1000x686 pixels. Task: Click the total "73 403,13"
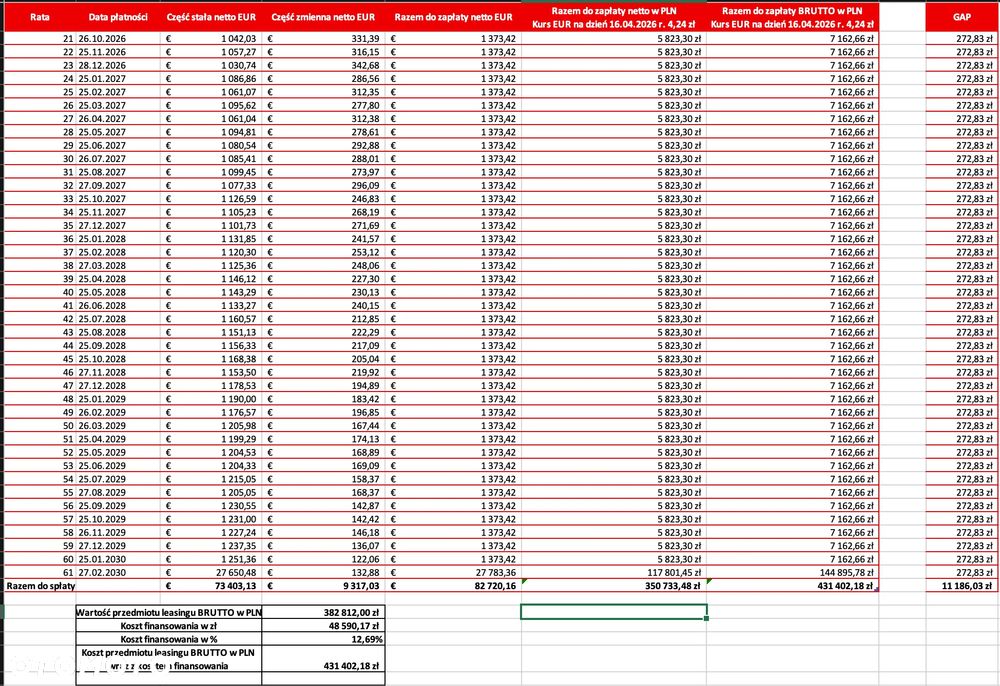point(211,586)
